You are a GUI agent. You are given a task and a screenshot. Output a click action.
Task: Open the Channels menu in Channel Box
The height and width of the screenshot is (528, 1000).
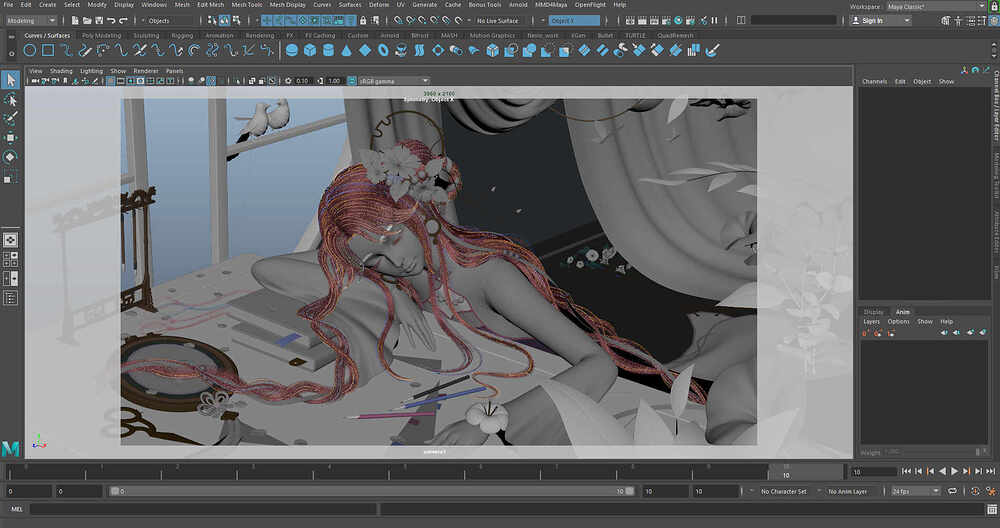(x=874, y=81)
